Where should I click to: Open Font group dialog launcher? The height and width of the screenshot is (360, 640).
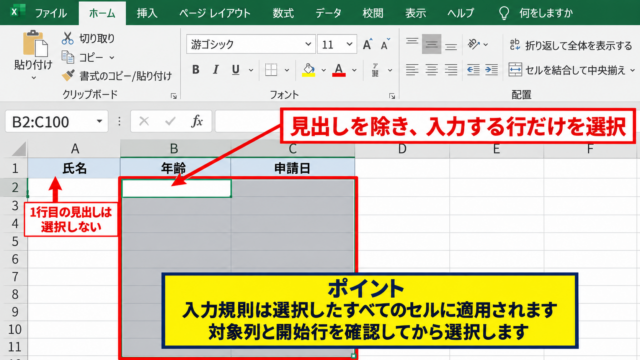(x=392, y=96)
